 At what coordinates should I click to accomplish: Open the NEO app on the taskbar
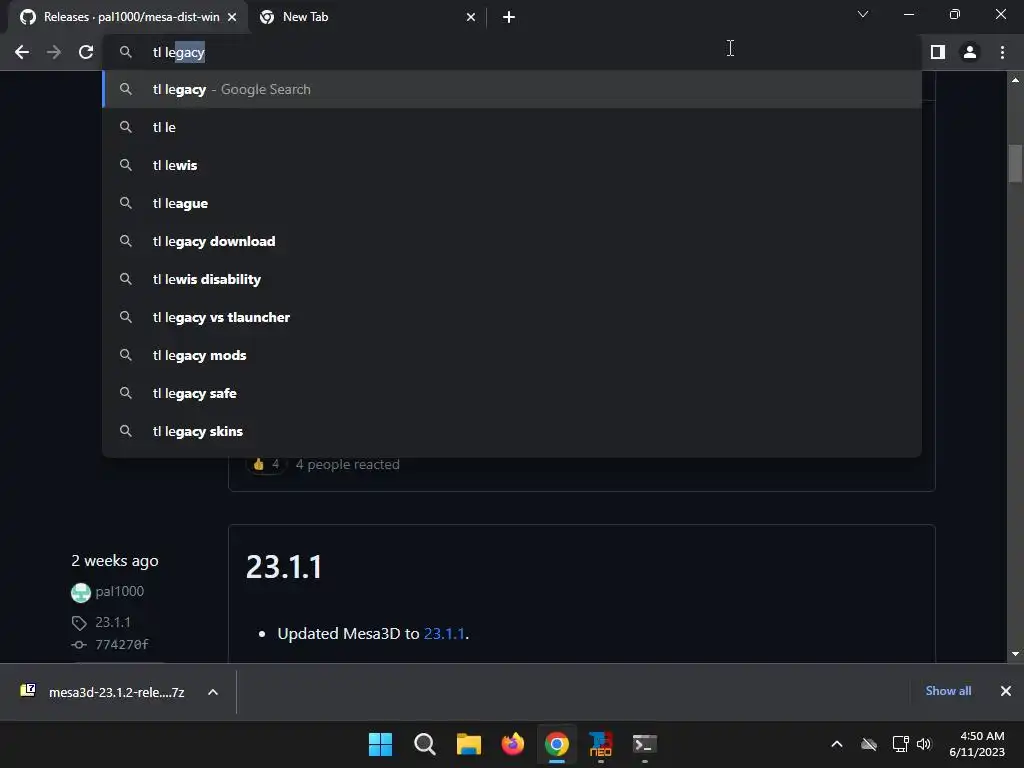coord(601,744)
